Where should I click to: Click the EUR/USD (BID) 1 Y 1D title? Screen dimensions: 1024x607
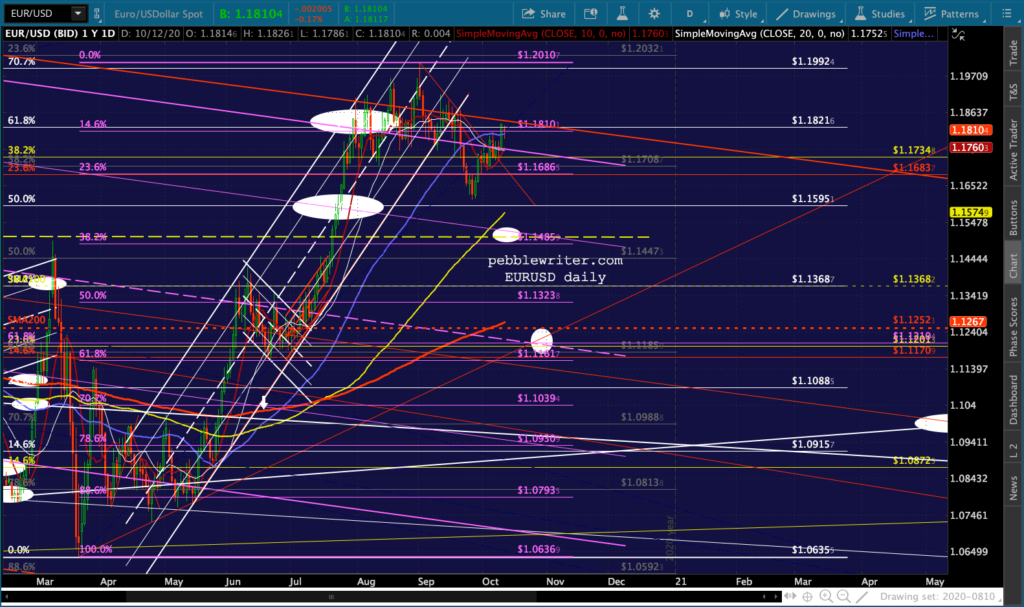(x=60, y=33)
